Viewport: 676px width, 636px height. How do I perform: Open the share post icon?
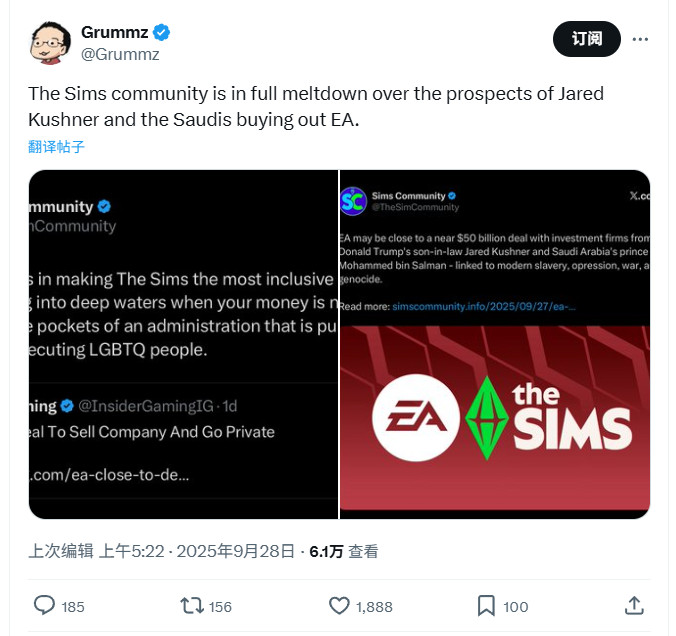633,605
